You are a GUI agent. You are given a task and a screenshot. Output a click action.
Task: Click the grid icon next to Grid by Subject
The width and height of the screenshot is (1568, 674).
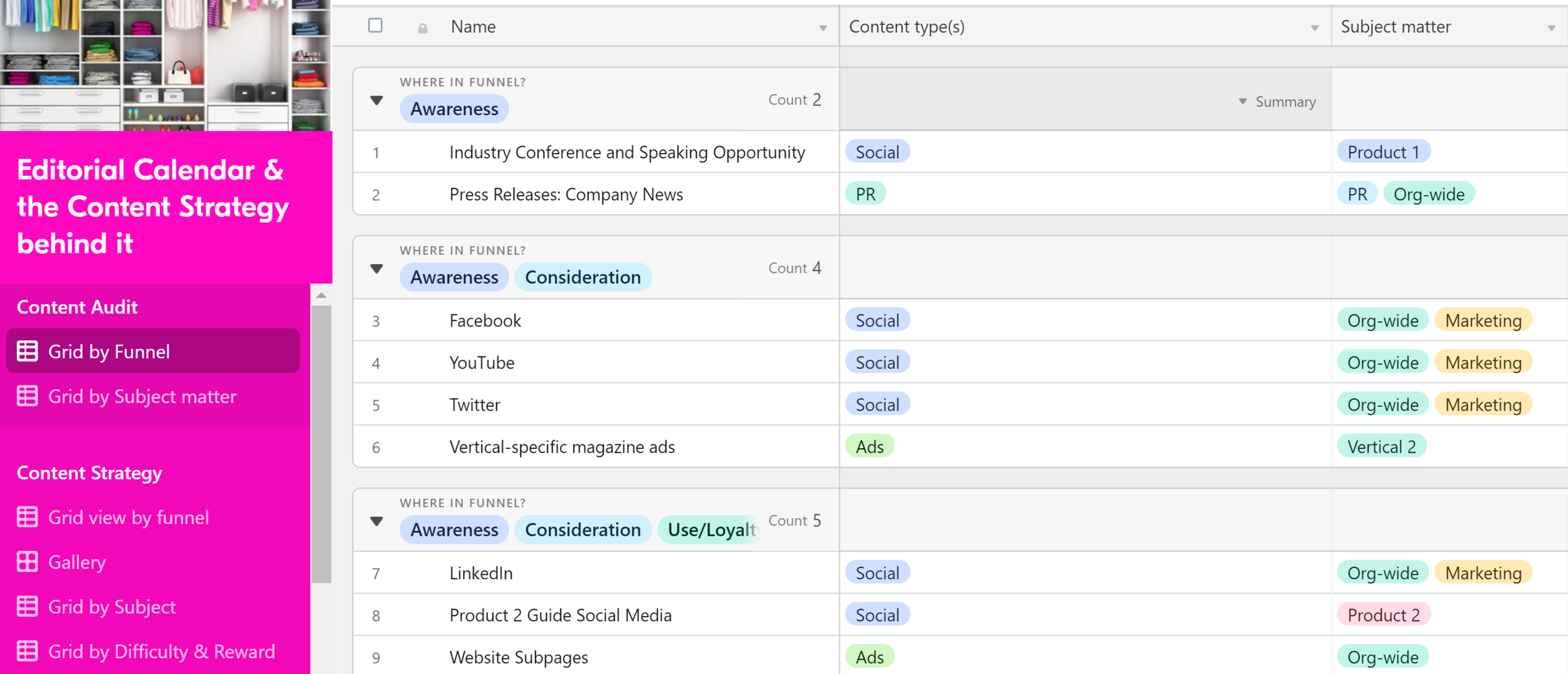(x=28, y=606)
